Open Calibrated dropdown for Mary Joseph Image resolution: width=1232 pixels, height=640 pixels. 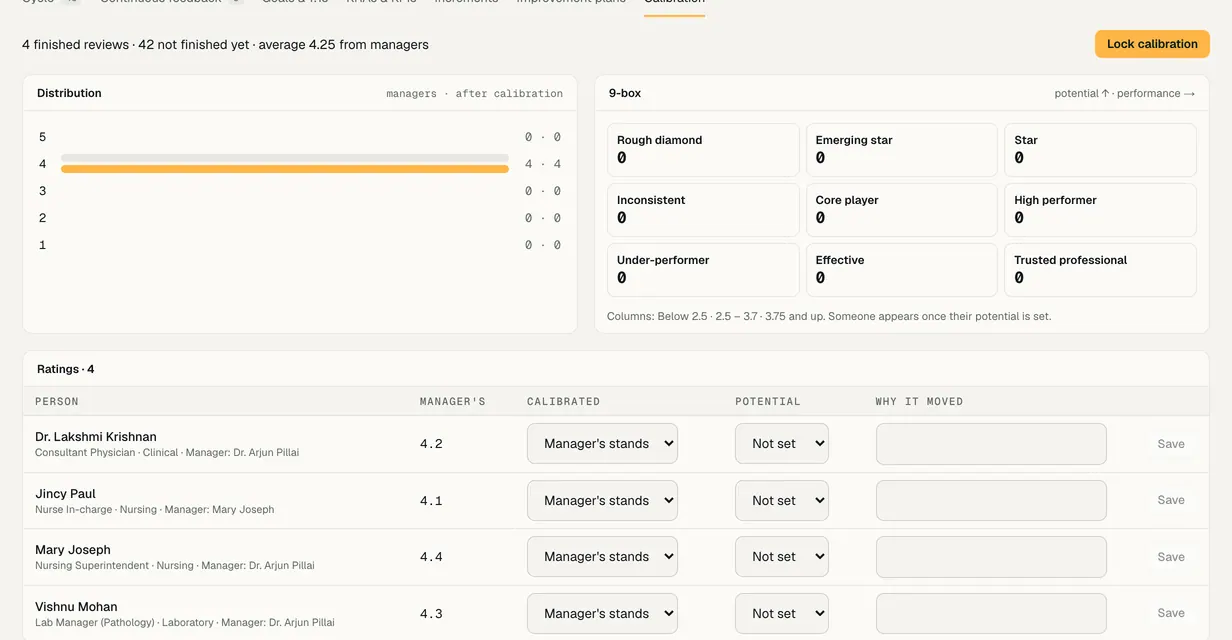pyautogui.click(x=602, y=557)
